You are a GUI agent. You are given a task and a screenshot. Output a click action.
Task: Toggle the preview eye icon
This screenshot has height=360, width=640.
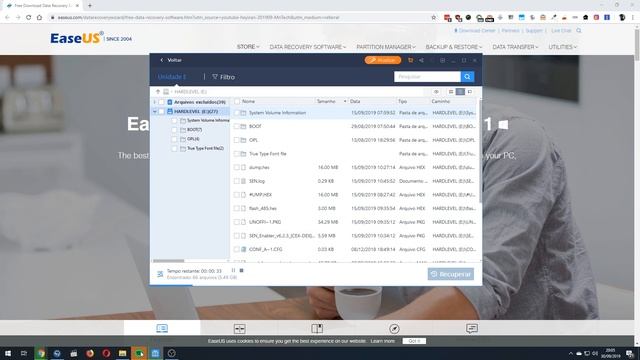pyautogui.click(x=436, y=92)
